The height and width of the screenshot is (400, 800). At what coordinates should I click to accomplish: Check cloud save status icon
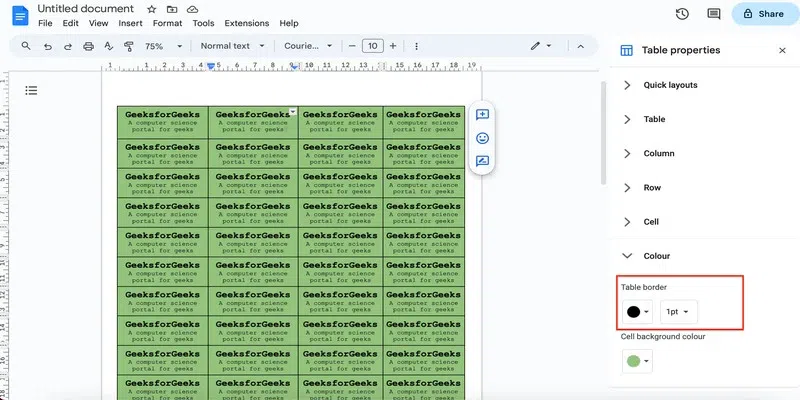click(x=192, y=10)
